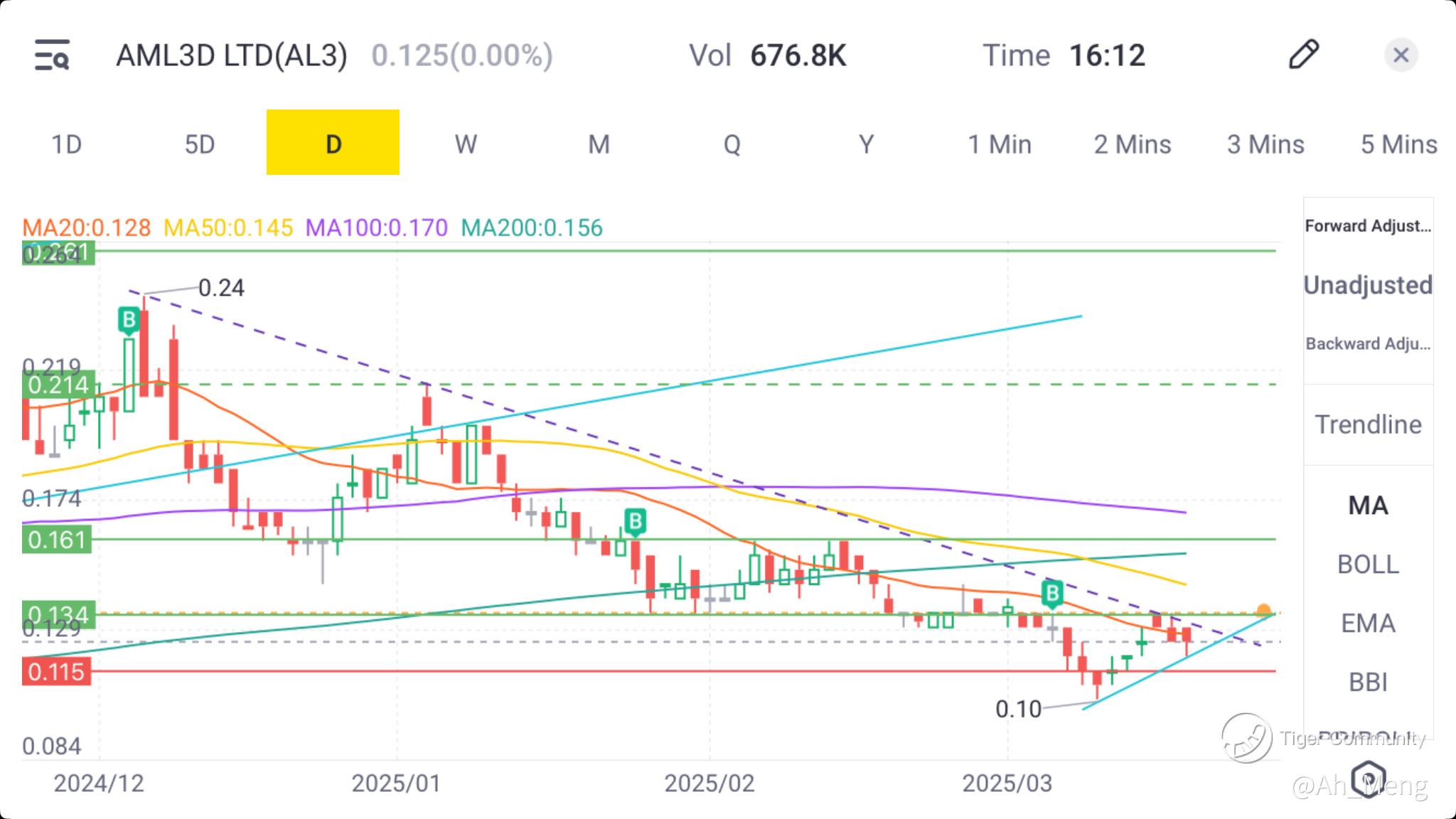
Task: Tap the MA20 value in the legend
Action: 87,227
